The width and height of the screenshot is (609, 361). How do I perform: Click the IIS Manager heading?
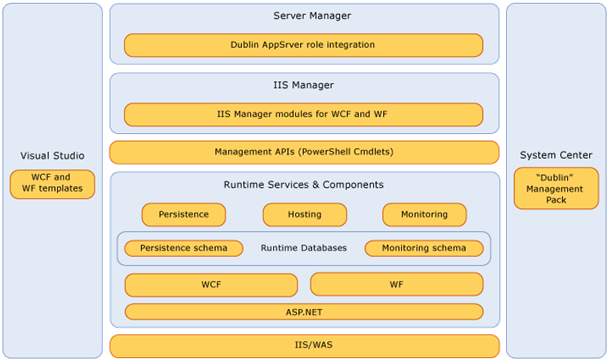pos(303,85)
